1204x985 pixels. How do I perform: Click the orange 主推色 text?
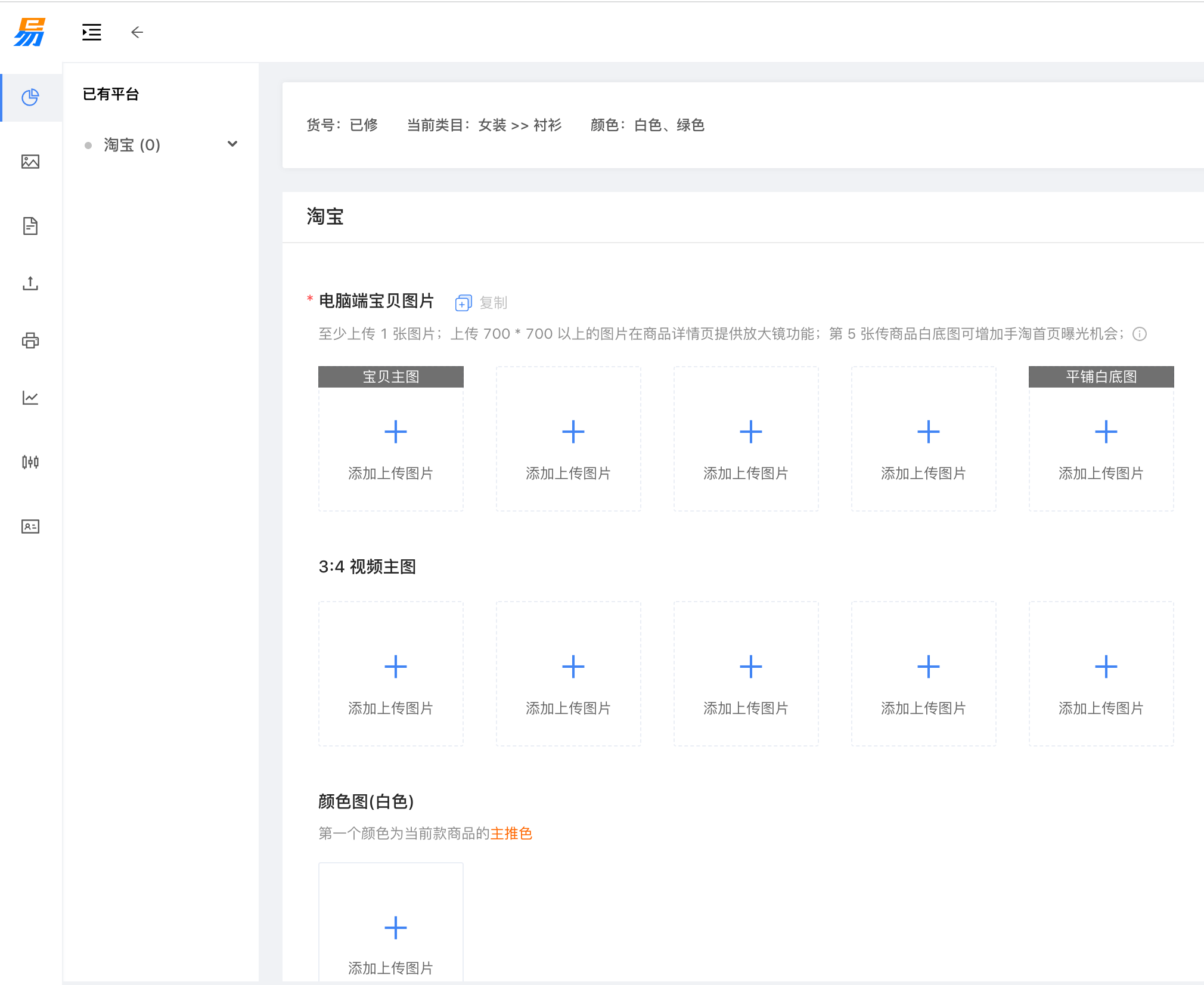coord(511,834)
